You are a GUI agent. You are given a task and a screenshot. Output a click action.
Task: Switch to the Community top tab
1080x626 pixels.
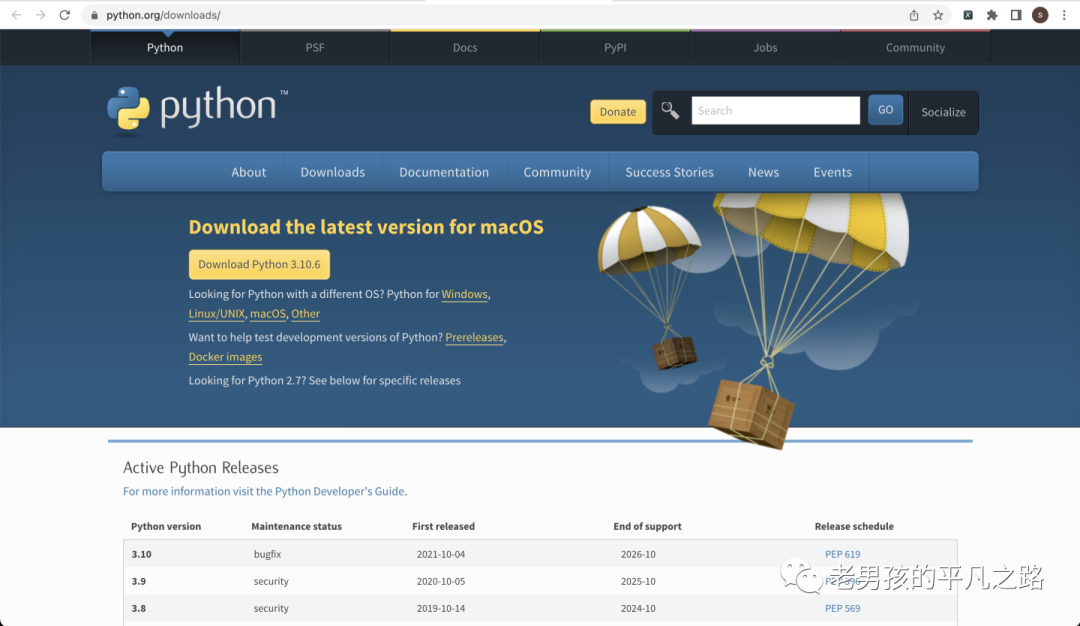[915, 48]
